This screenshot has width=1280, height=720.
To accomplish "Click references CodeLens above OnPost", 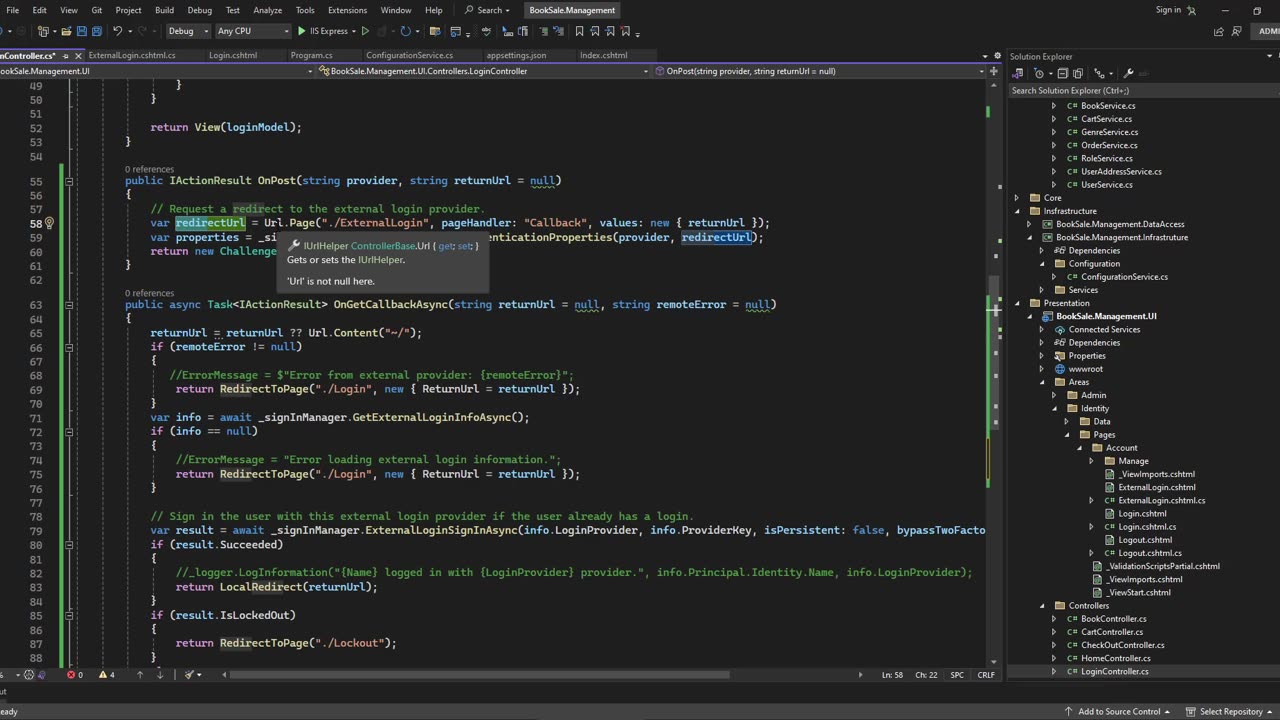I will [x=149, y=169].
